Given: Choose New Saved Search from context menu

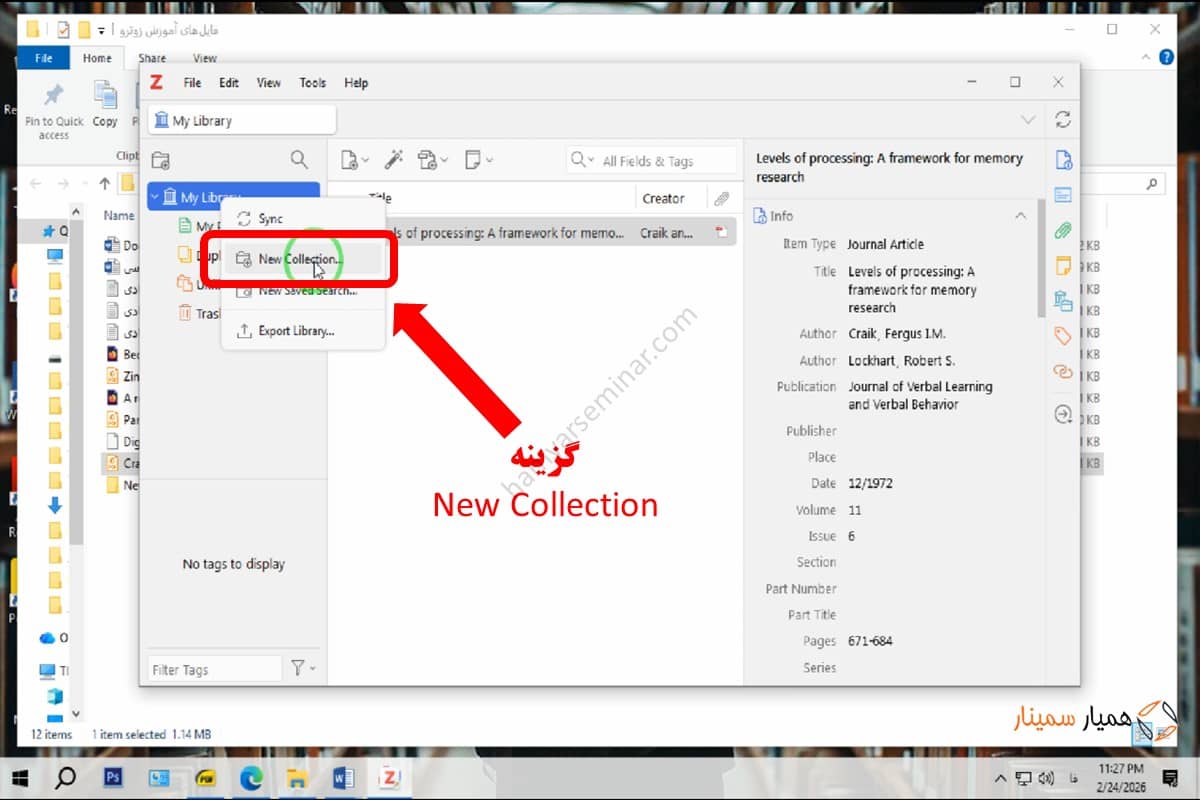Looking at the screenshot, I should 303,291.
